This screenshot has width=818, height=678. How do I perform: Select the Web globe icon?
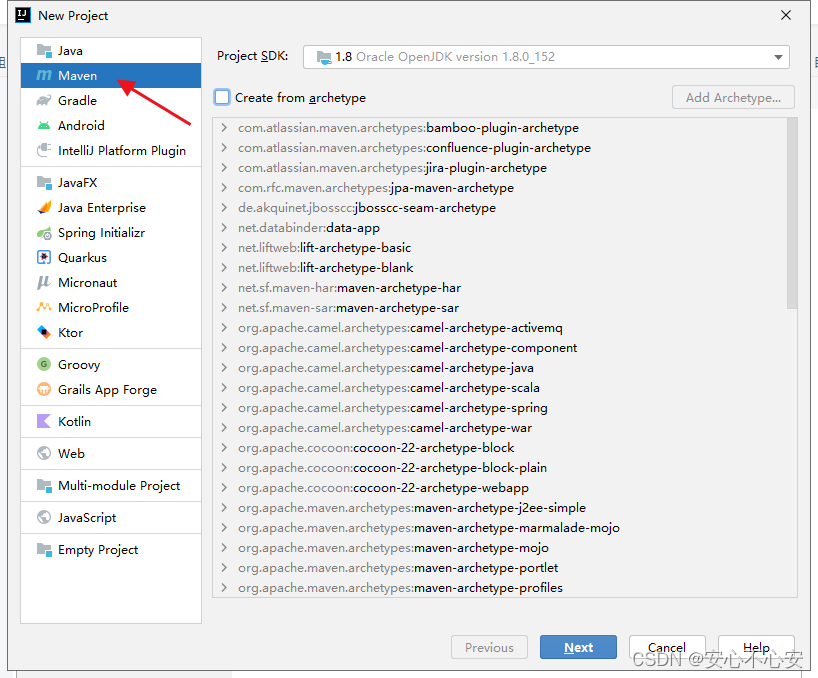44,453
